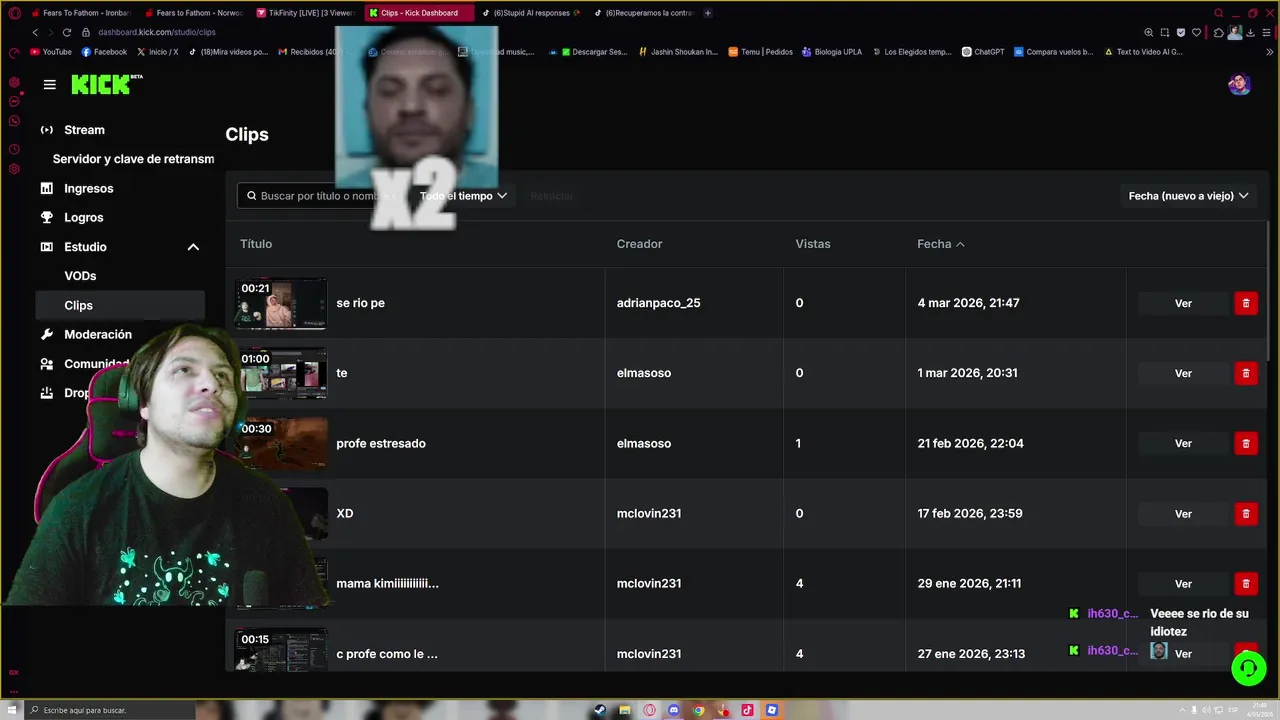Click date "21 feb 2026, 22:04"
The height and width of the screenshot is (720, 1280).
[970, 443]
